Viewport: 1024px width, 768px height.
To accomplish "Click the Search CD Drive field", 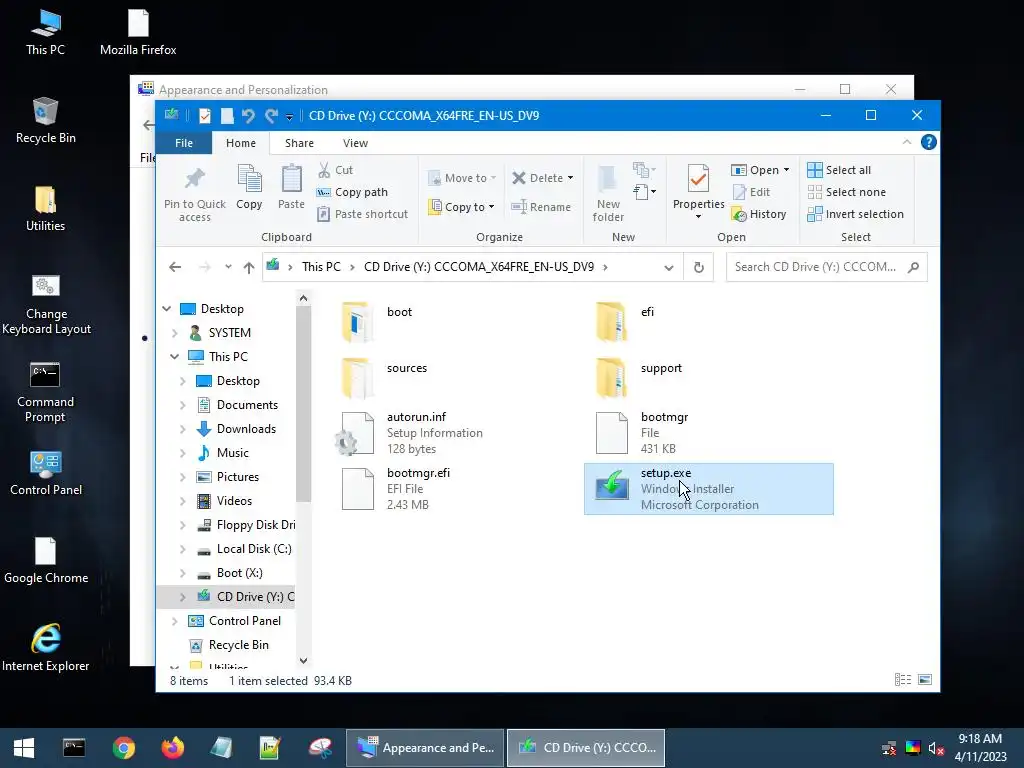I will click(826, 267).
